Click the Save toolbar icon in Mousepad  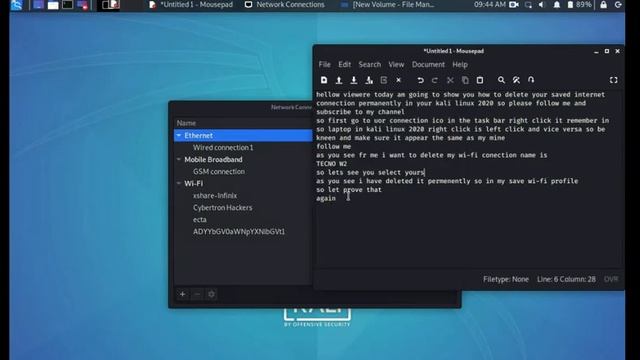(x=354, y=80)
